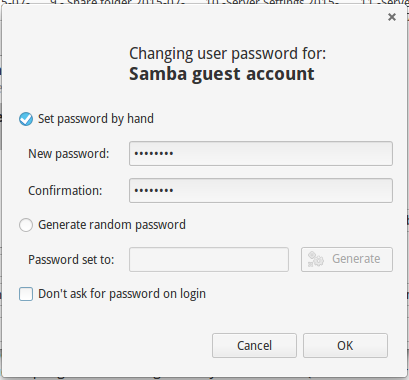Close the password dialog with the X icon
409x380 pixels.
pos(392,17)
